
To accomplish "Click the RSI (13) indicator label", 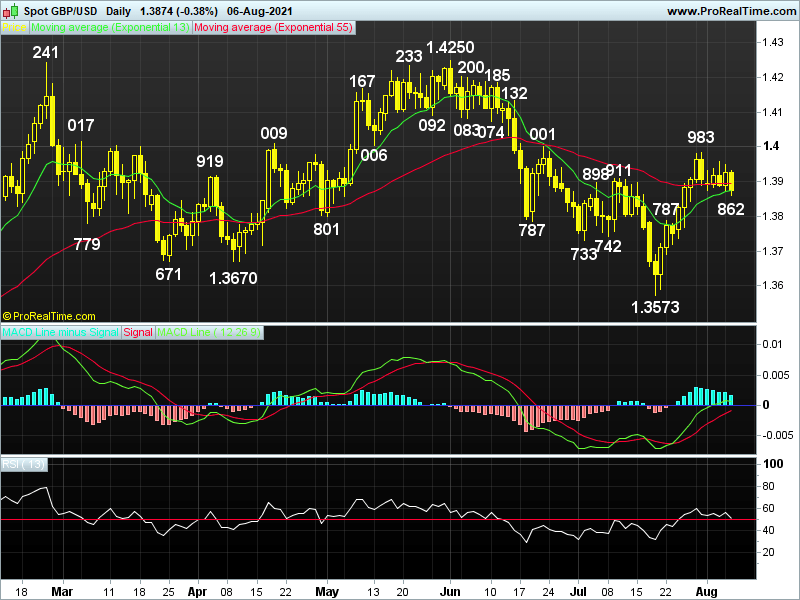I will tap(23, 464).
